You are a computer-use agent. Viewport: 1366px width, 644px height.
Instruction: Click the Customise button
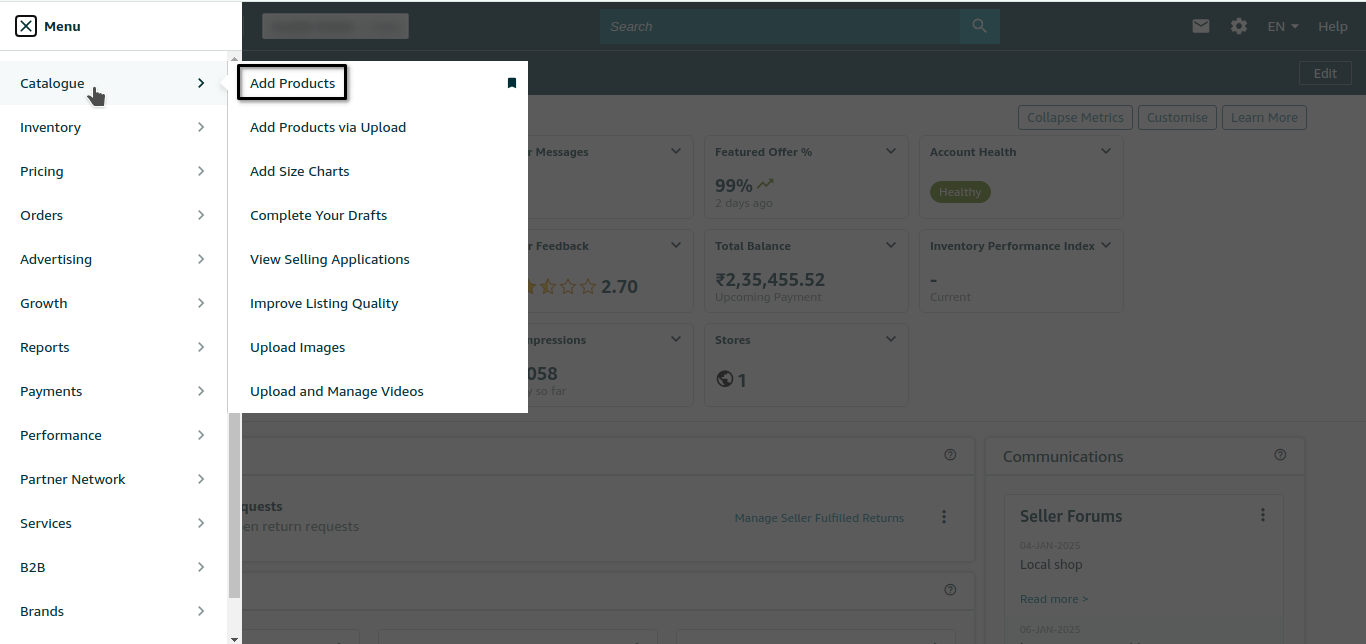1177,117
